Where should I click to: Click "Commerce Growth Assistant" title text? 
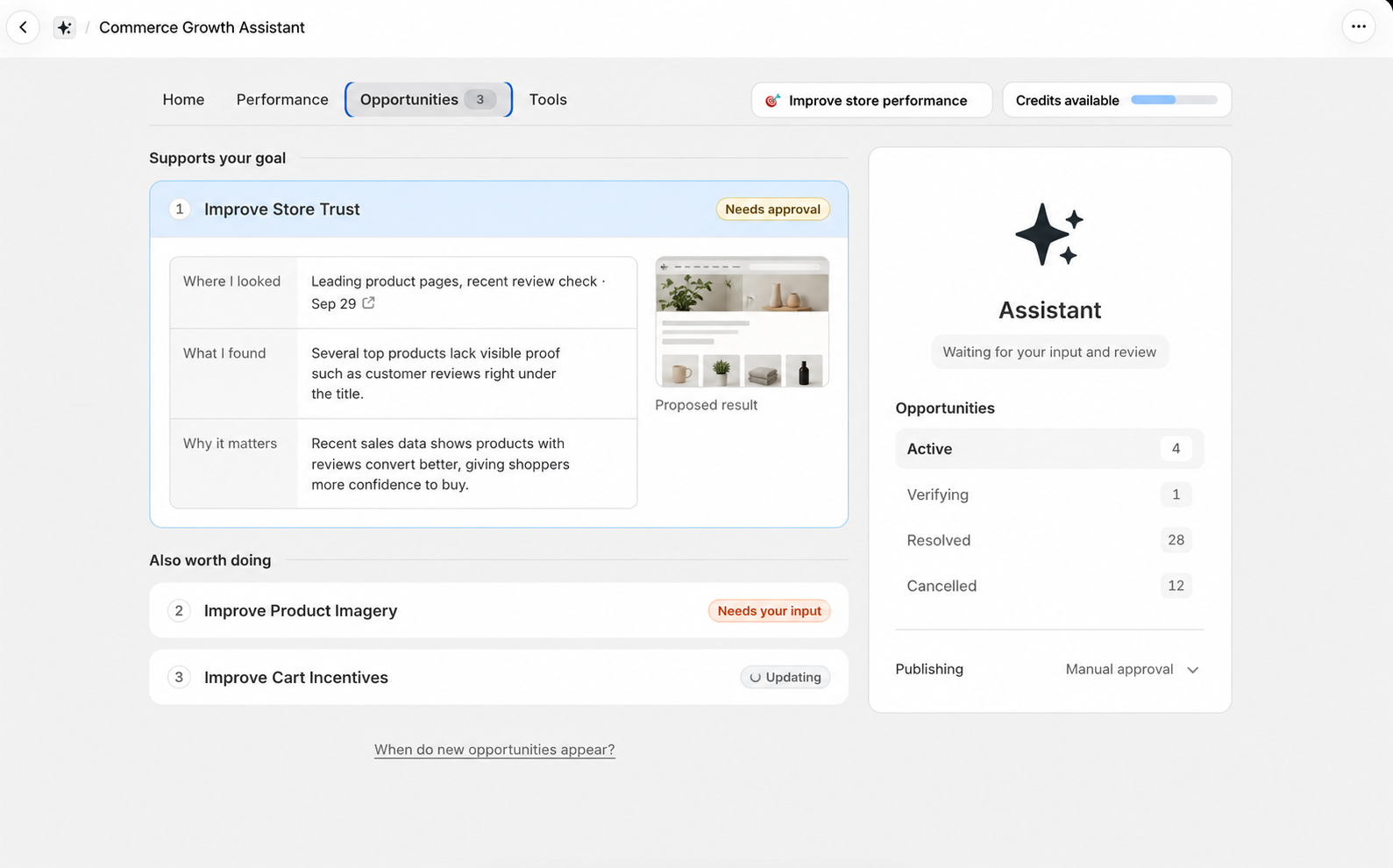pyautogui.click(x=202, y=27)
